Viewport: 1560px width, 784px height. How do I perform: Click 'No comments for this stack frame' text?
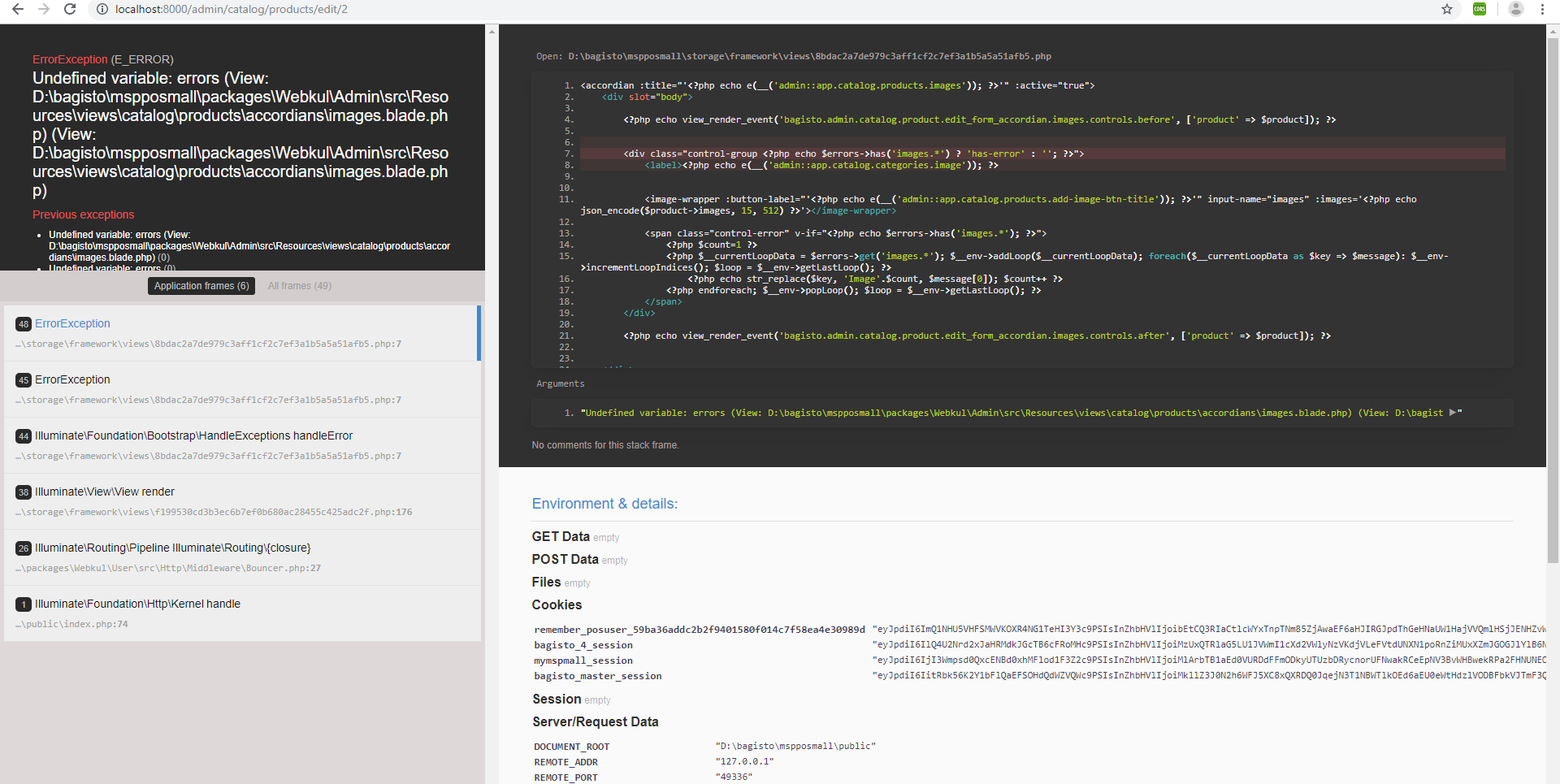[605, 445]
